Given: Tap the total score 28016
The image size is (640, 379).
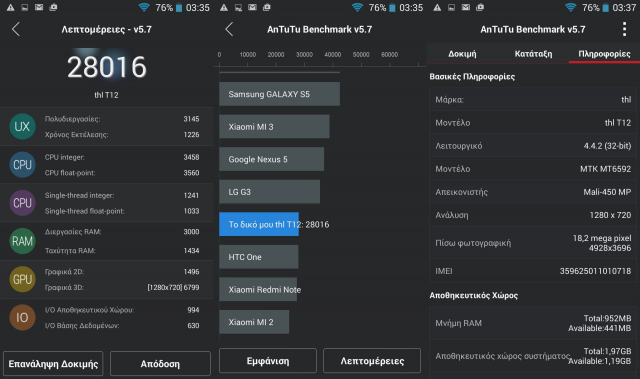Looking at the screenshot, I should 107,67.
